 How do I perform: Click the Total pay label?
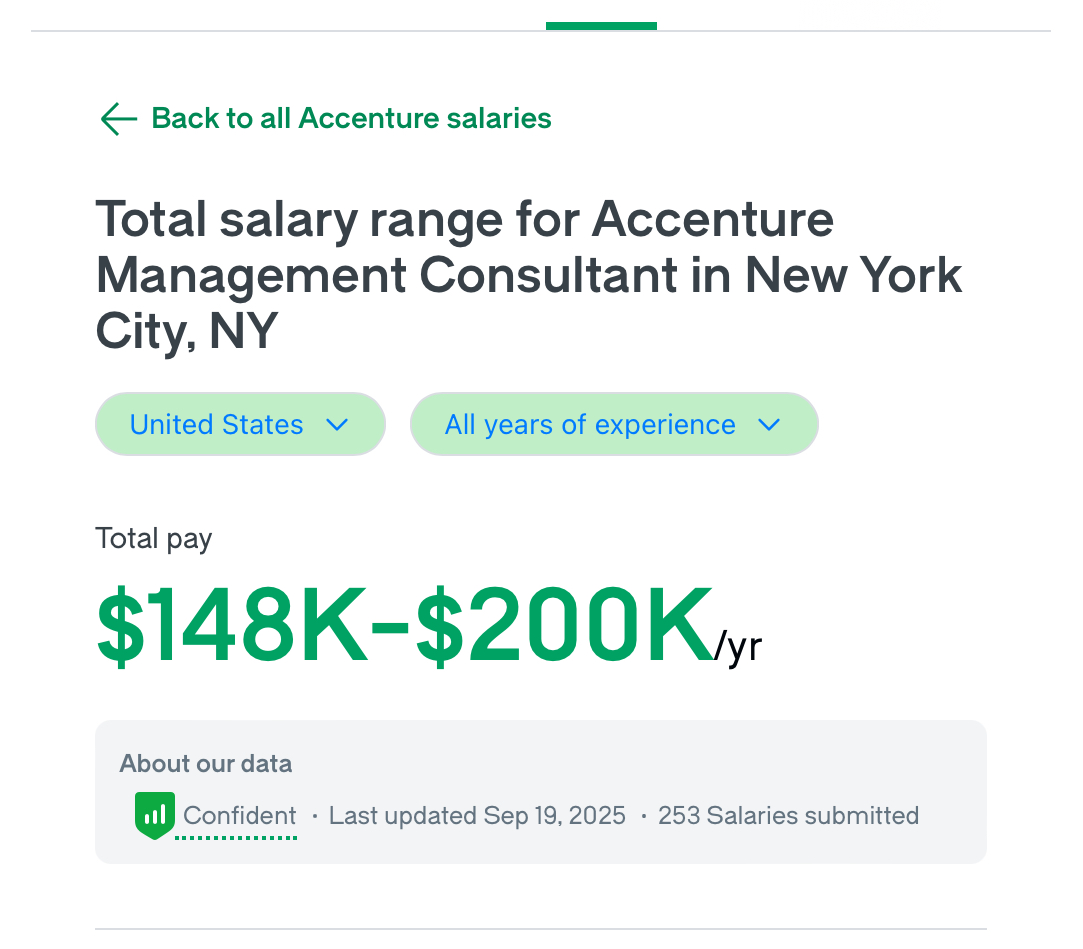click(154, 539)
